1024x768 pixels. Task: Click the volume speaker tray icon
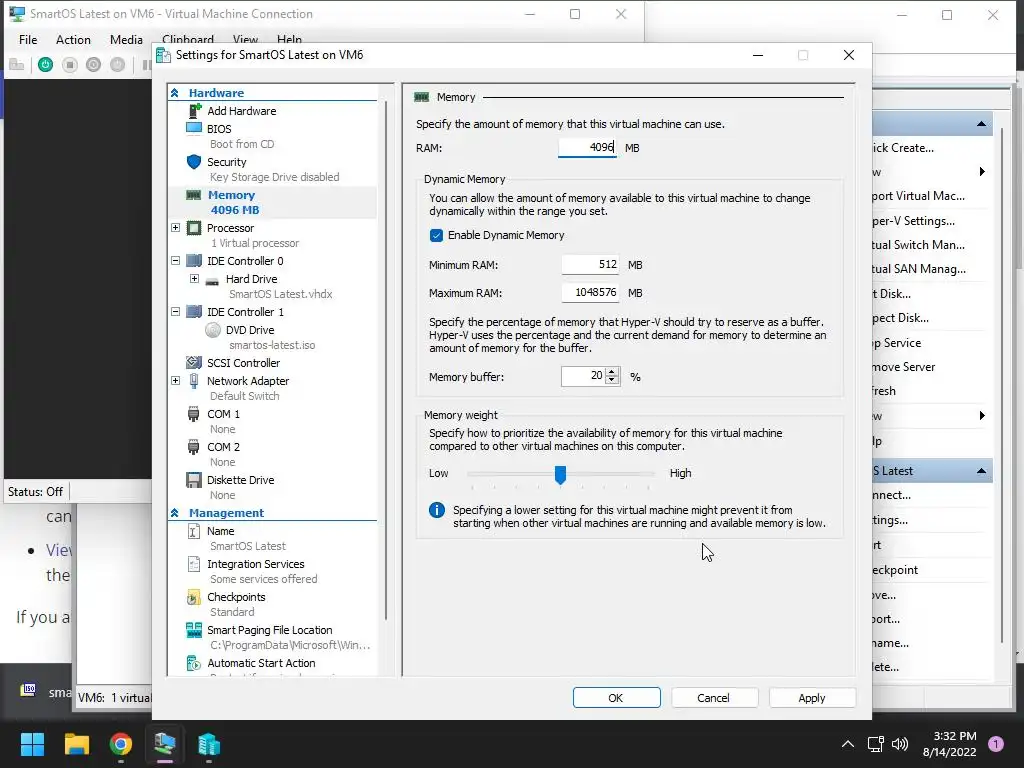[x=900, y=744]
